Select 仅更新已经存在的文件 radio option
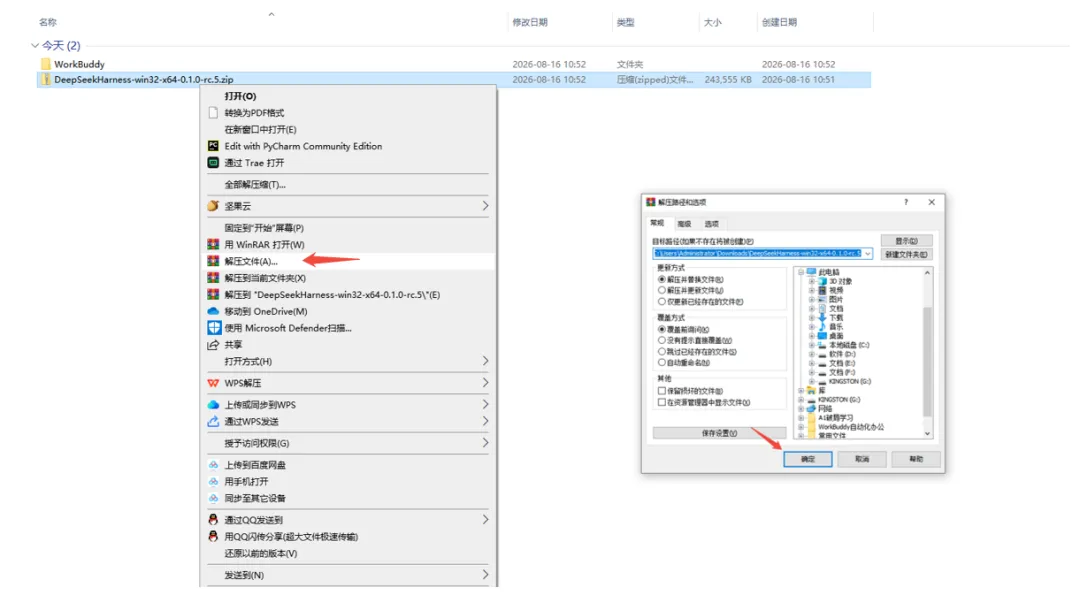The height and width of the screenshot is (603, 1080). [662, 302]
